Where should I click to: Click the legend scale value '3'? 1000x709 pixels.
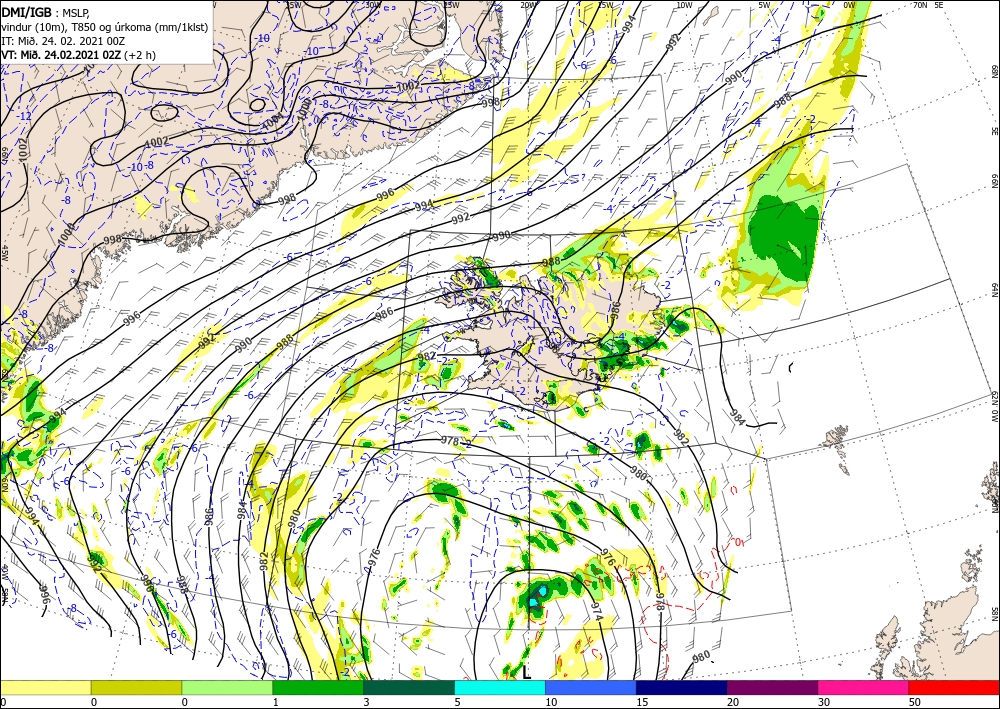[x=367, y=702]
